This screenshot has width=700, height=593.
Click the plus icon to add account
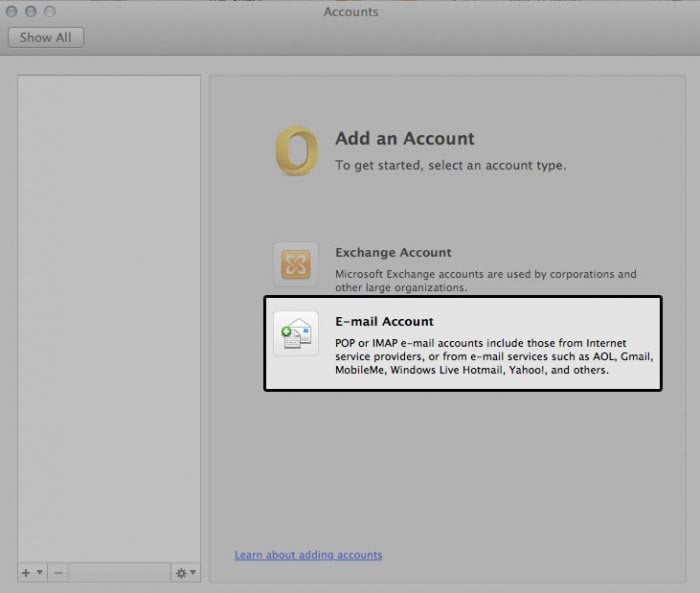click(26, 573)
